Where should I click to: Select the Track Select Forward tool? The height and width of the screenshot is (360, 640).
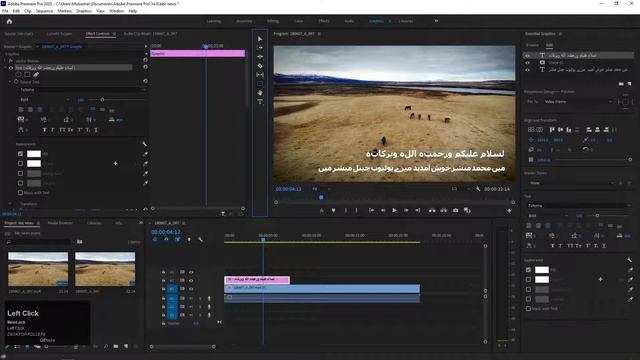pyautogui.click(x=260, y=48)
